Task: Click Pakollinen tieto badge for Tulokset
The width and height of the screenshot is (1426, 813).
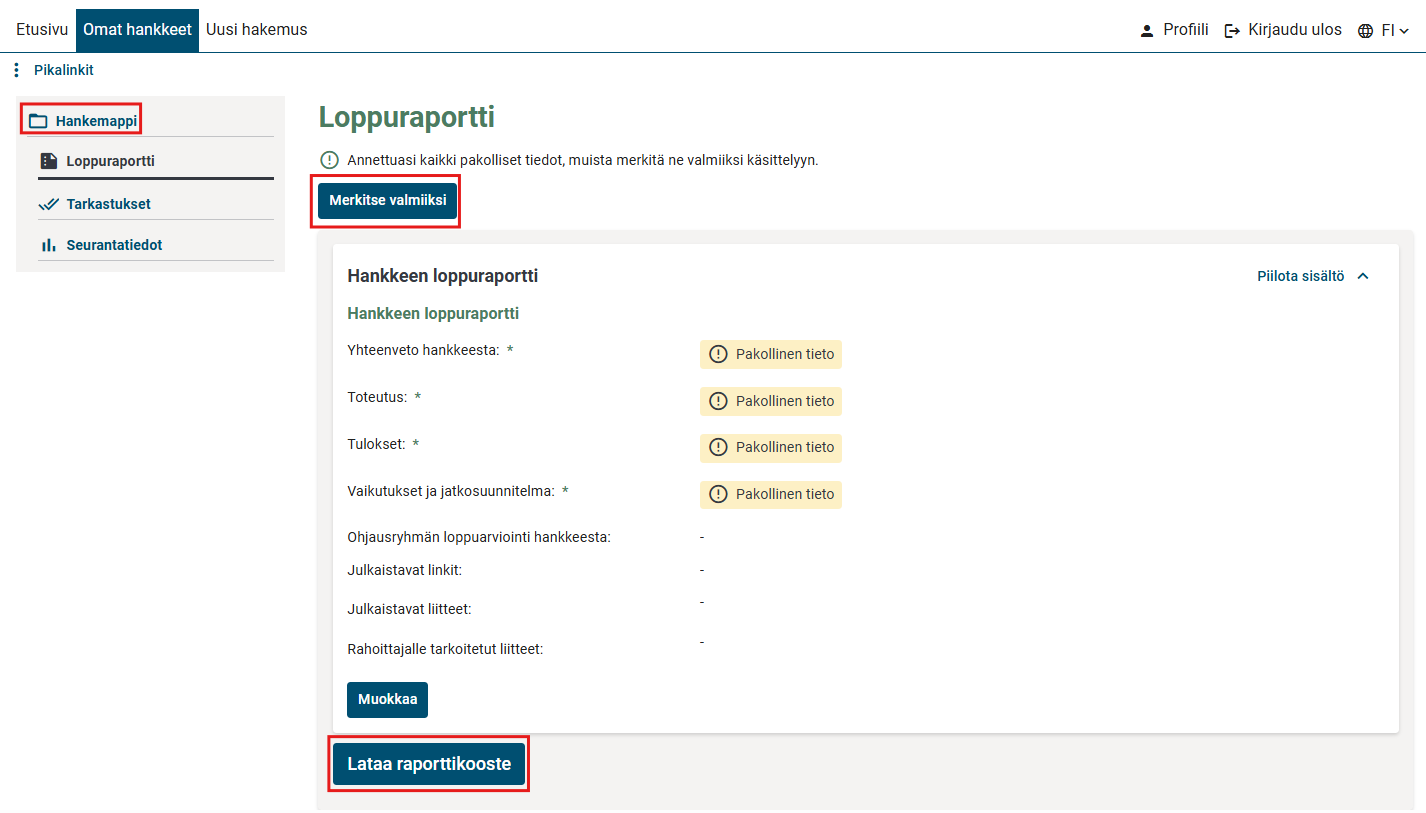Action: click(x=770, y=447)
